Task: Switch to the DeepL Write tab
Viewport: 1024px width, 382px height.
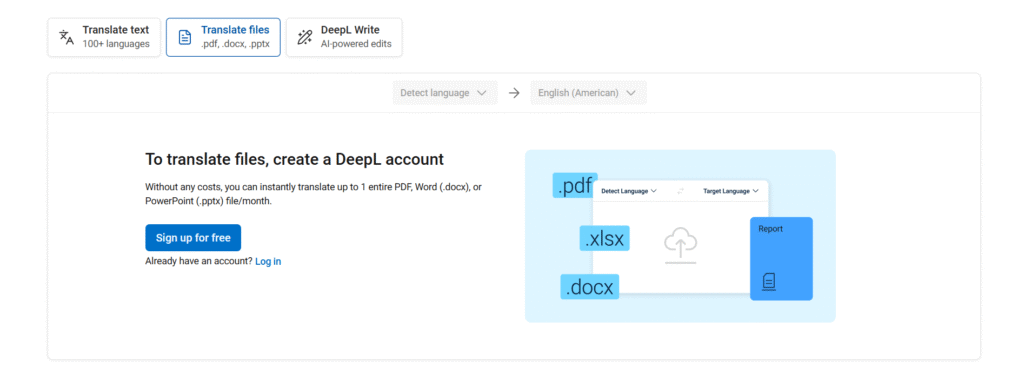Action: 344,37
